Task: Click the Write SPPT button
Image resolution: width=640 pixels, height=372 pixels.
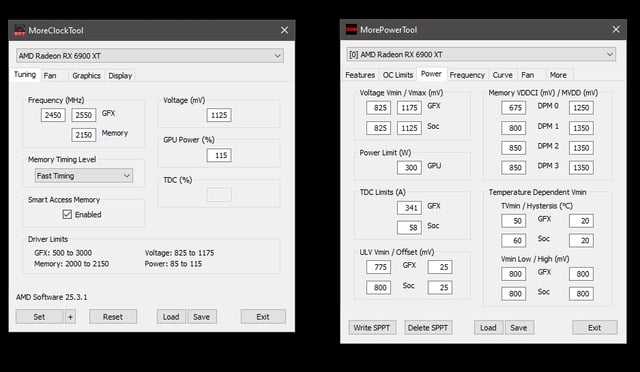Action: tap(372, 327)
